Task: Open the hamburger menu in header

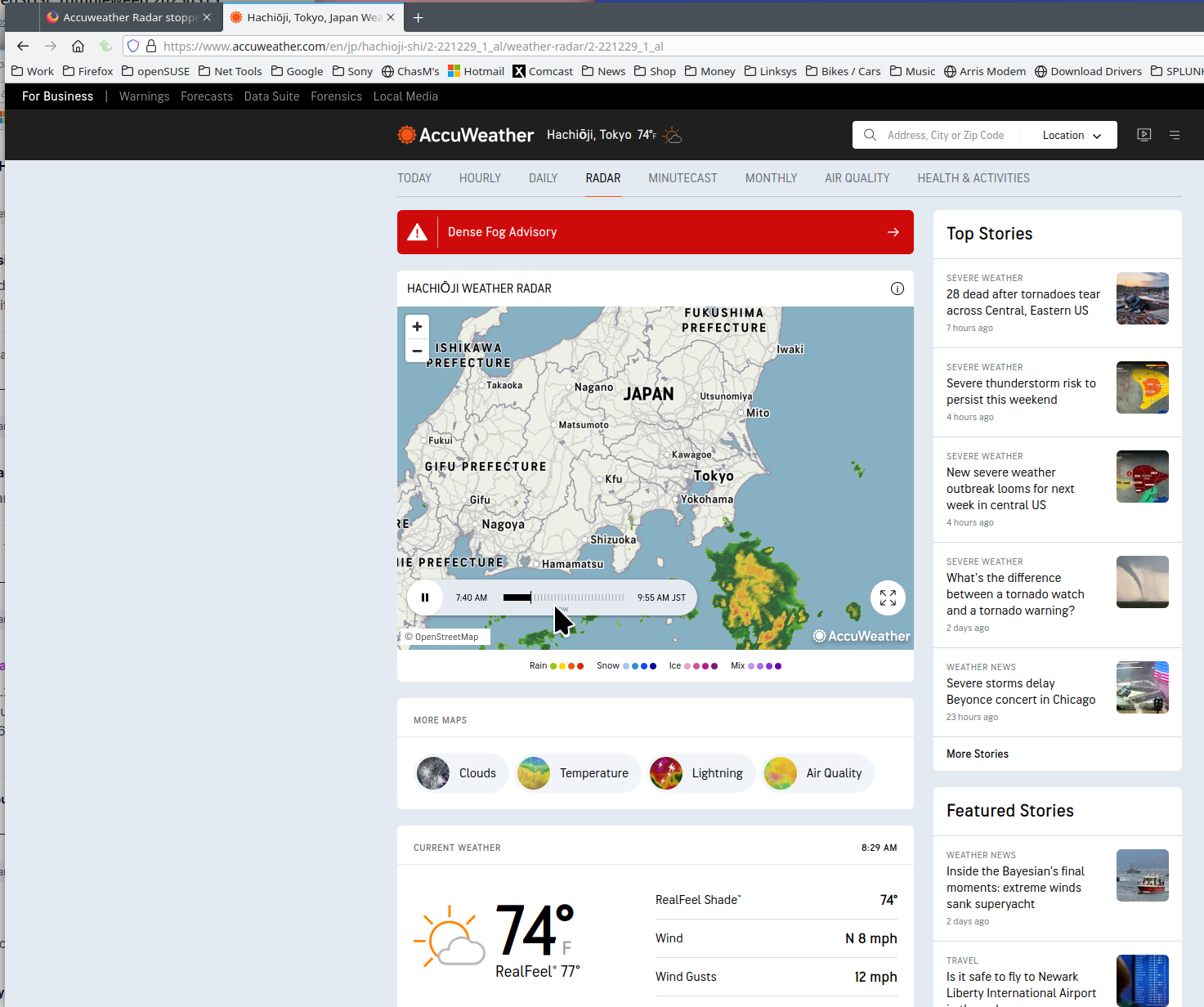Action: 1175,135
